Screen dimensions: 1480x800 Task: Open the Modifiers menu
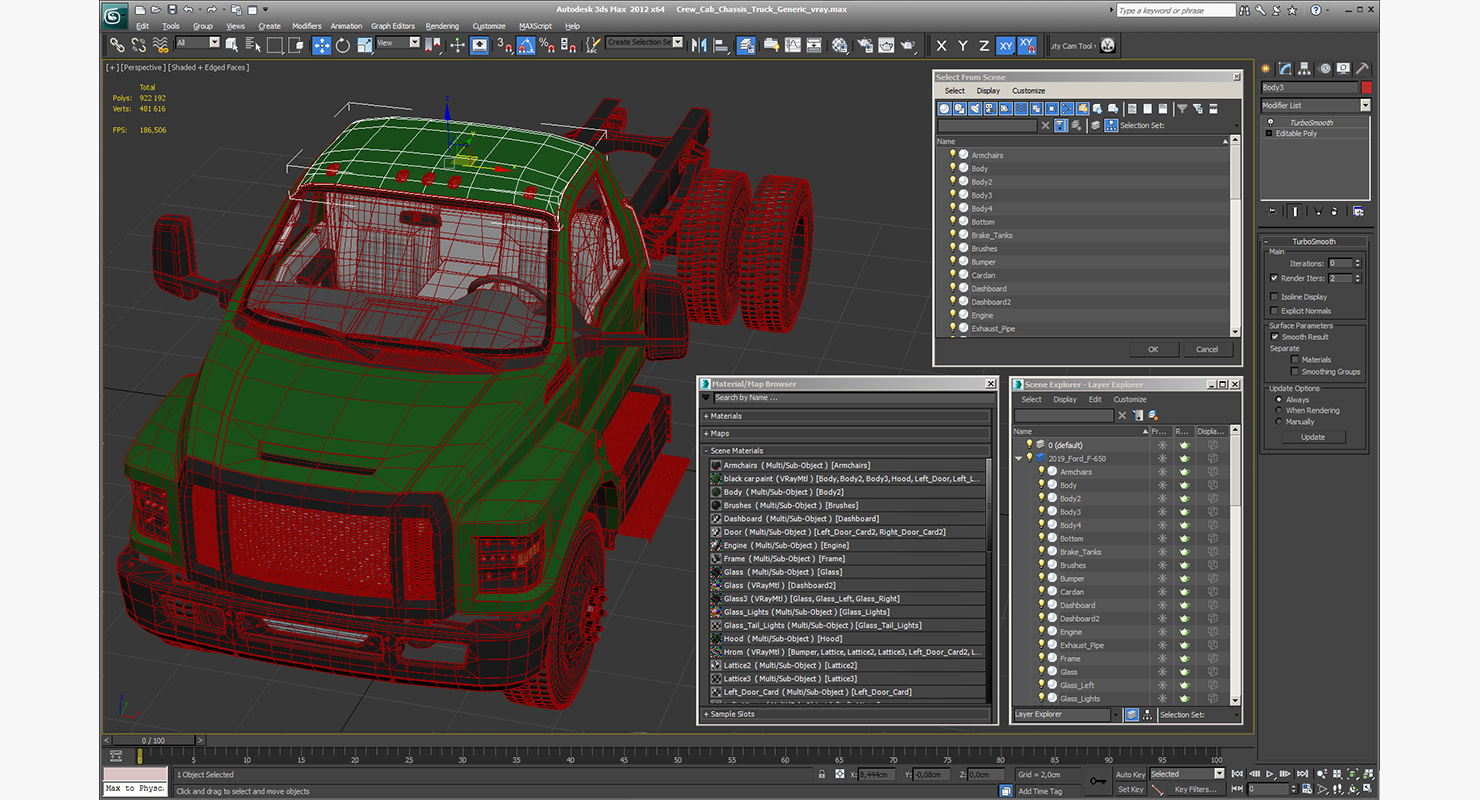(306, 26)
